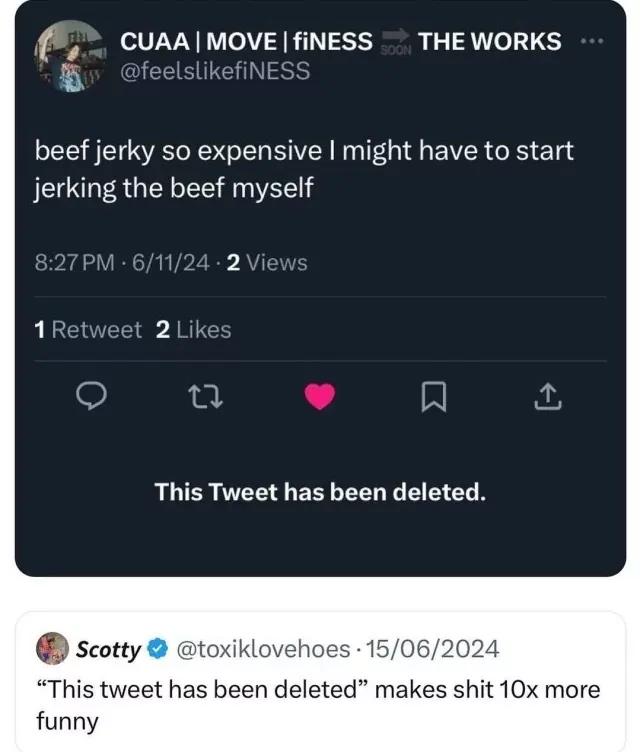Click the blue verified badge next to Scotty
The height and width of the screenshot is (752, 640).
(158, 649)
